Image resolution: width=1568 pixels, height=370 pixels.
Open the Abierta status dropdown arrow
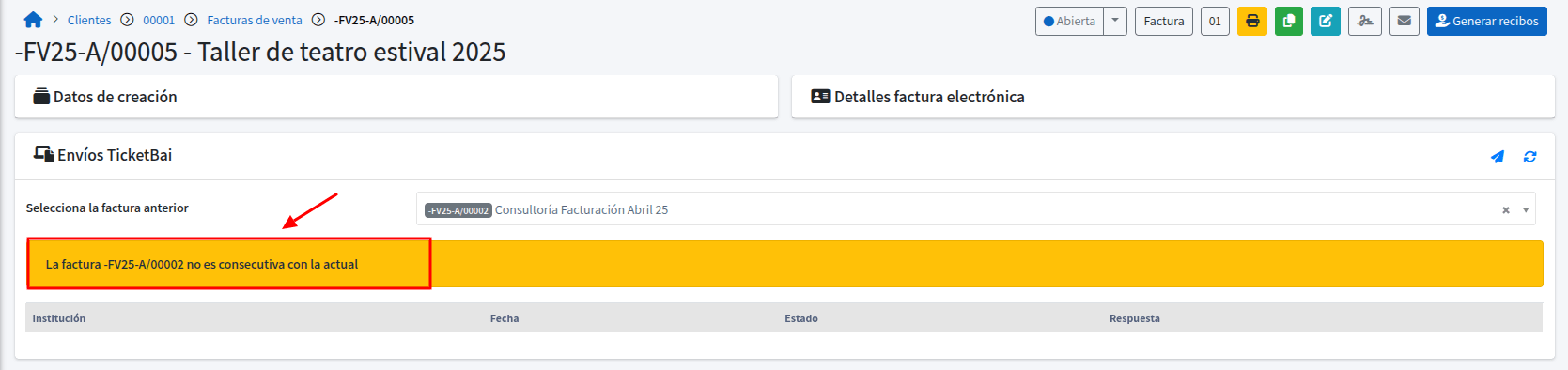tap(1115, 21)
